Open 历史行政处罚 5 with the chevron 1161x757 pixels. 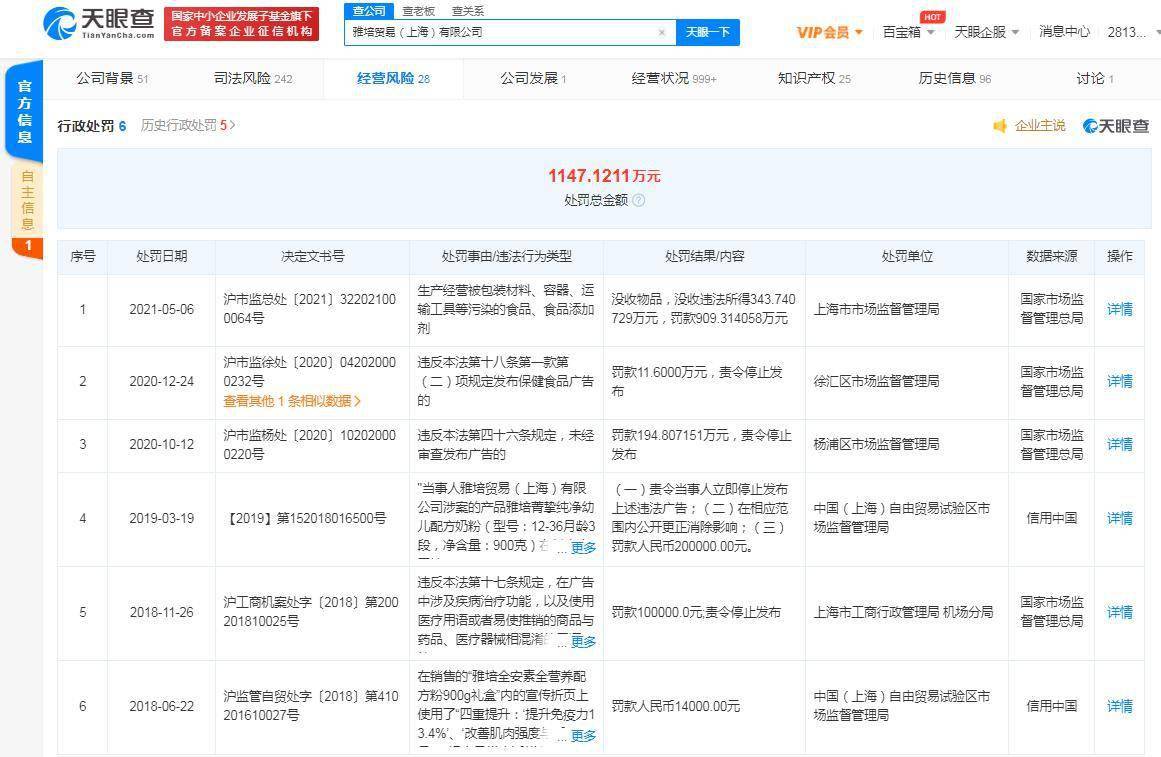tap(188, 125)
